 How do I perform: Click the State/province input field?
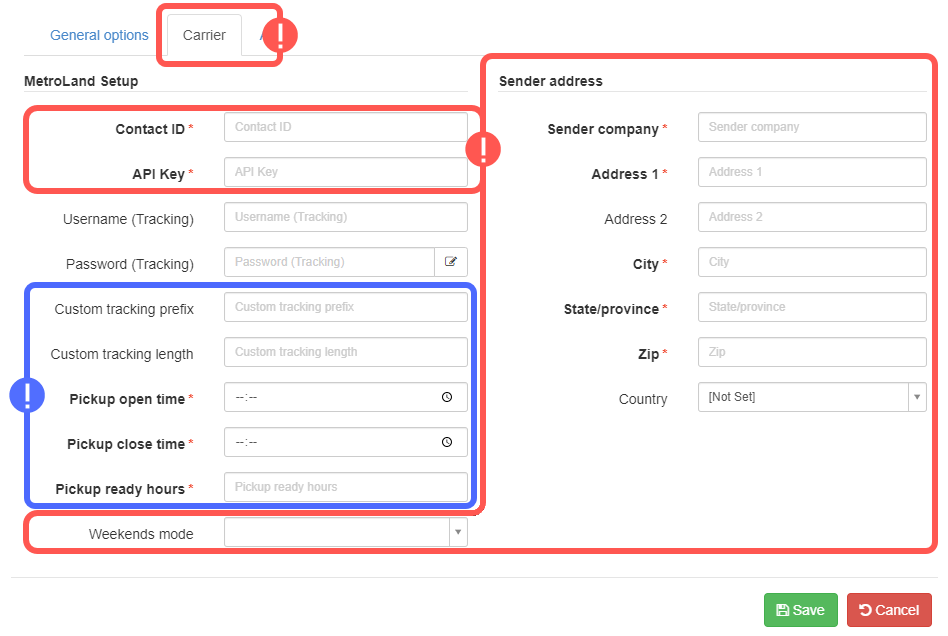[812, 307]
